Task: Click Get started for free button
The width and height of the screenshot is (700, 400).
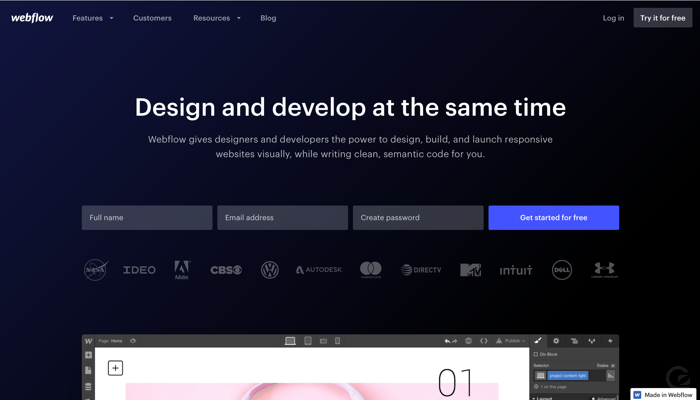Action: point(554,218)
